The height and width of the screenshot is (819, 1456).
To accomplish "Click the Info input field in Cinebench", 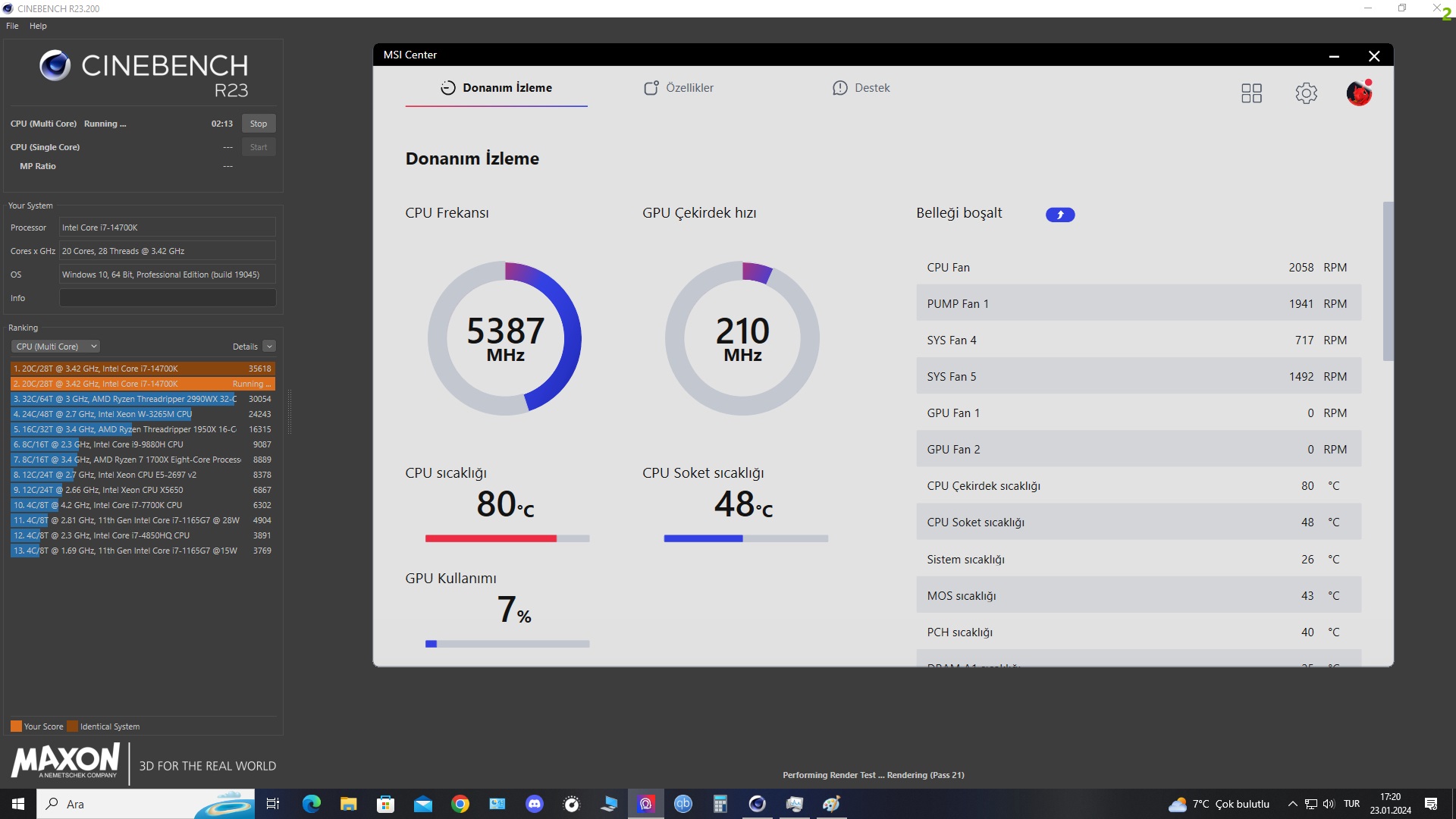I will click(x=168, y=298).
